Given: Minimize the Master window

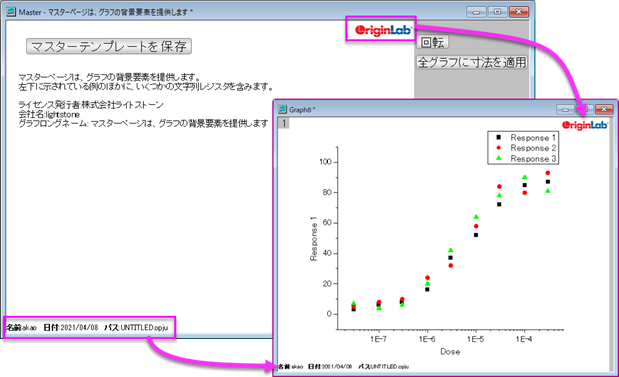Looking at the screenshot, I should point(476,12).
